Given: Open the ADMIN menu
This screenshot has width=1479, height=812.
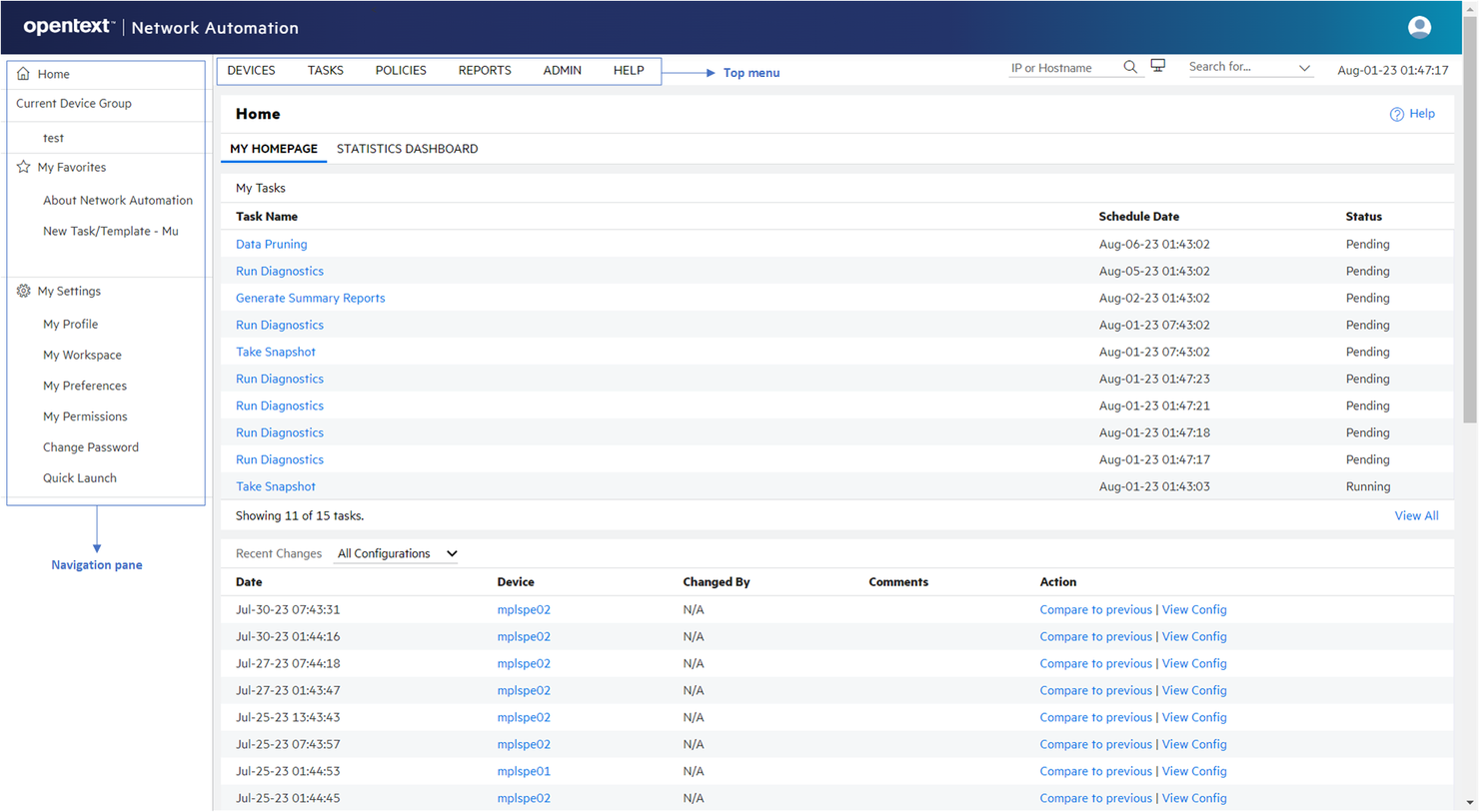Looking at the screenshot, I should point(562,70).
